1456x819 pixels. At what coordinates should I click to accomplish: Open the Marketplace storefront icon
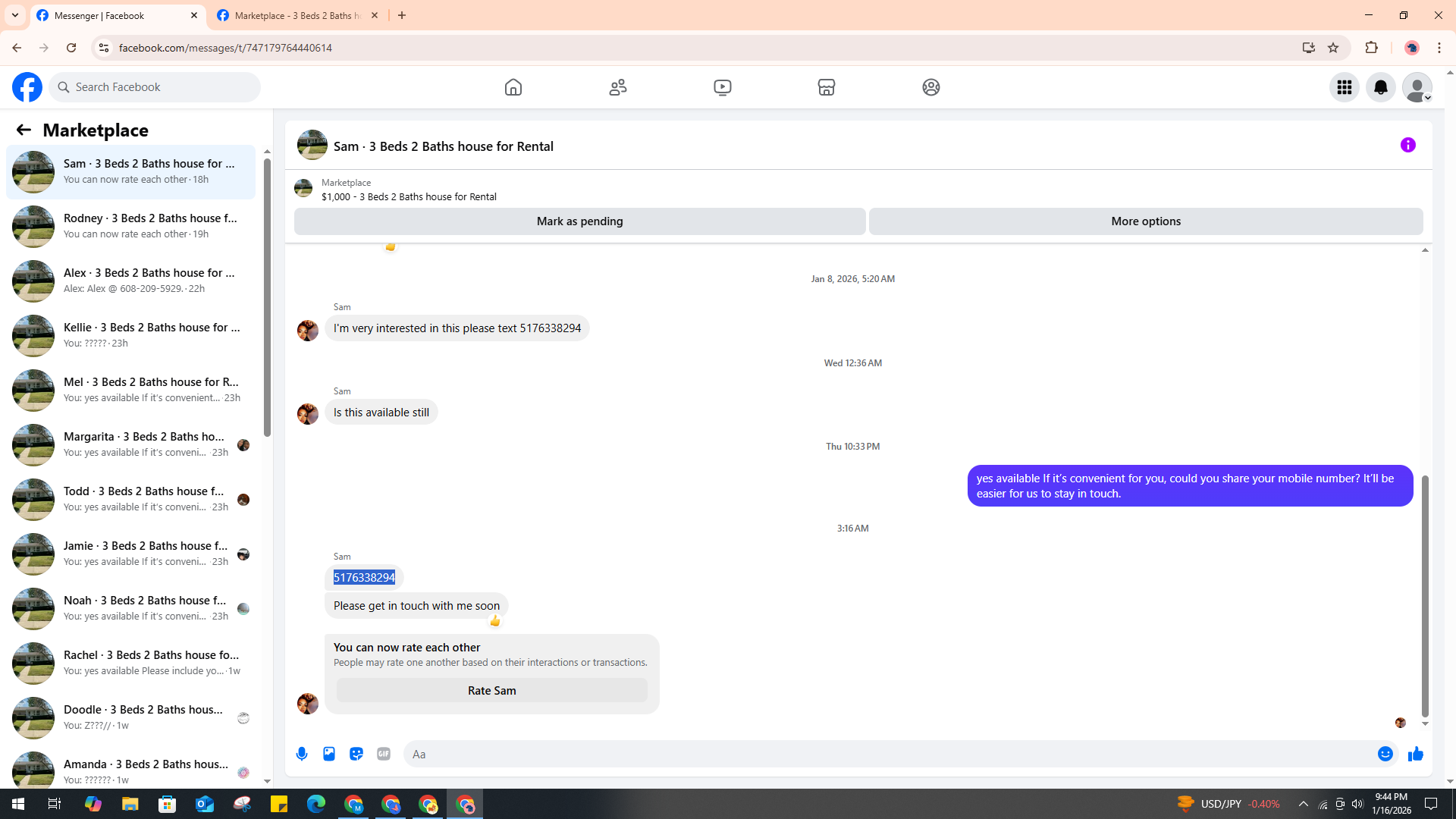827,87
